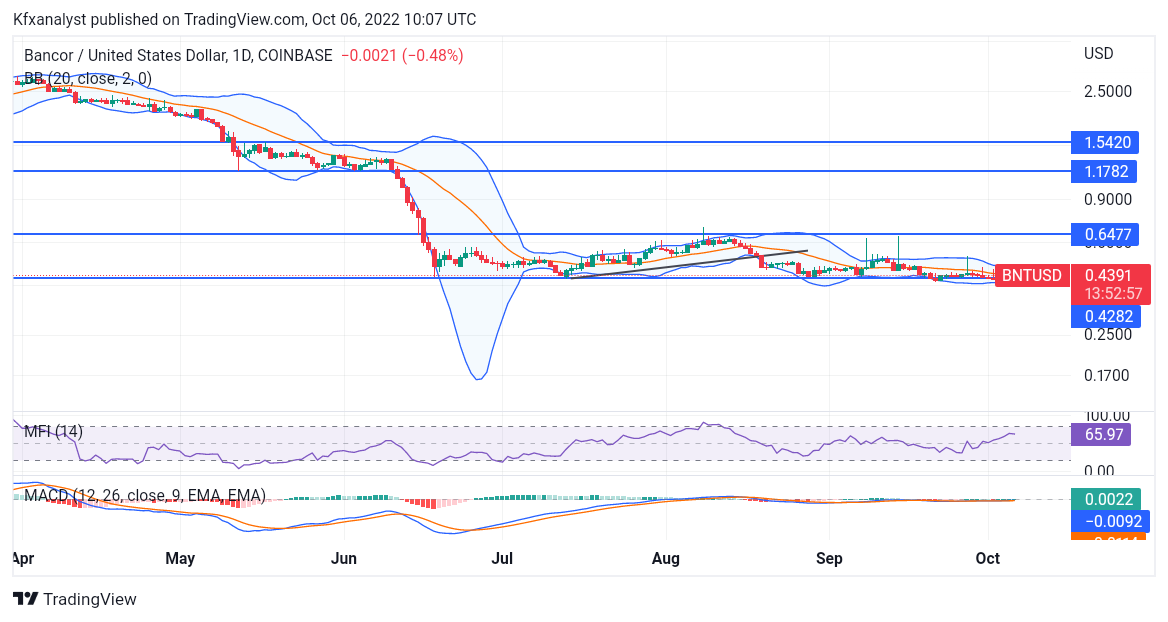
Task: Click the 0.6477 price level label
Action: click(1105, 235)
